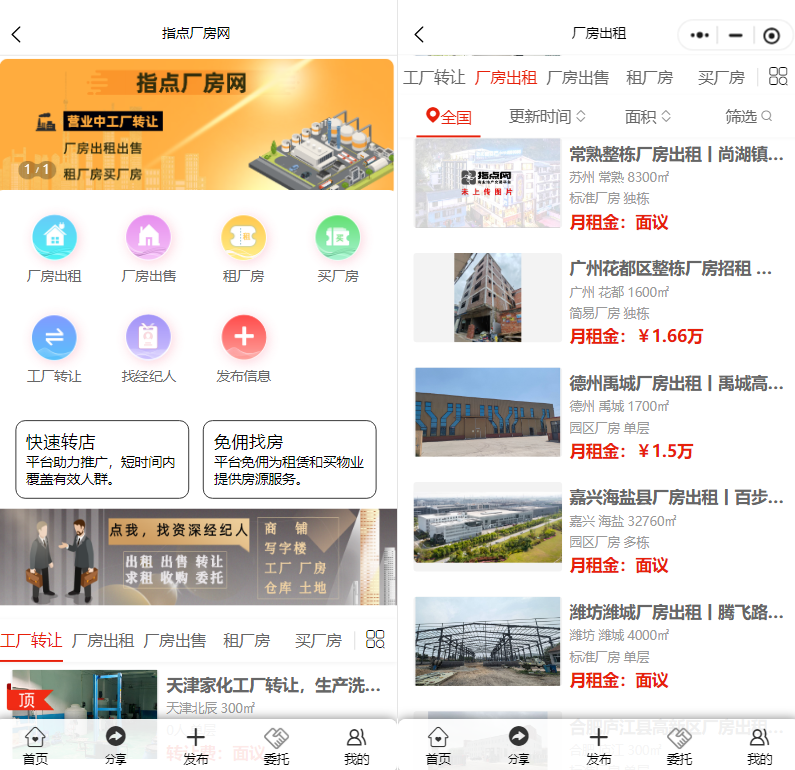The width and height of the screenshot is (795, 770).
Task: Select the yellow 租厂房 icon
Action: coord(243,237)
